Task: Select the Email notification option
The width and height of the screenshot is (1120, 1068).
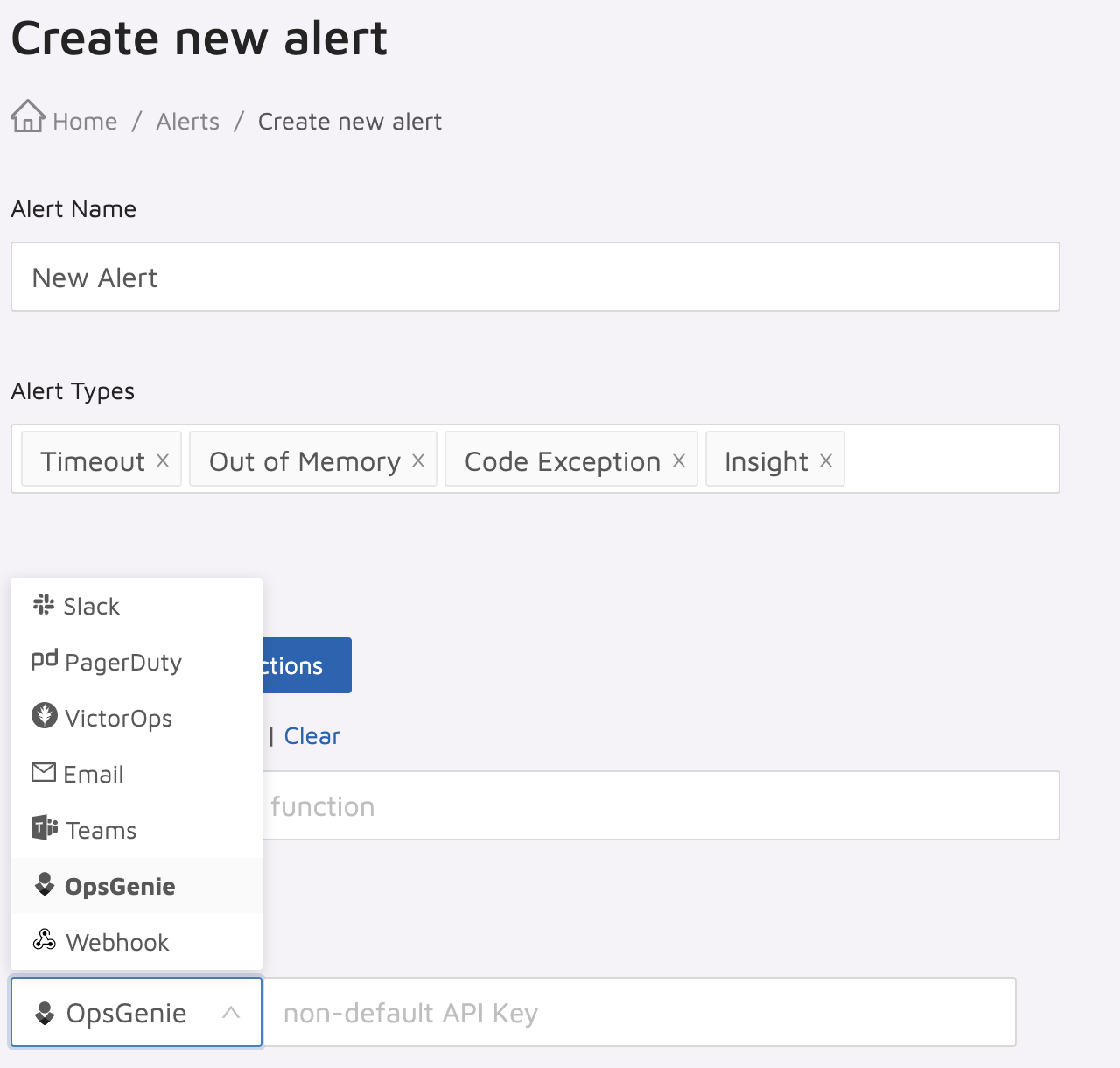Action: tap(136, 774)
